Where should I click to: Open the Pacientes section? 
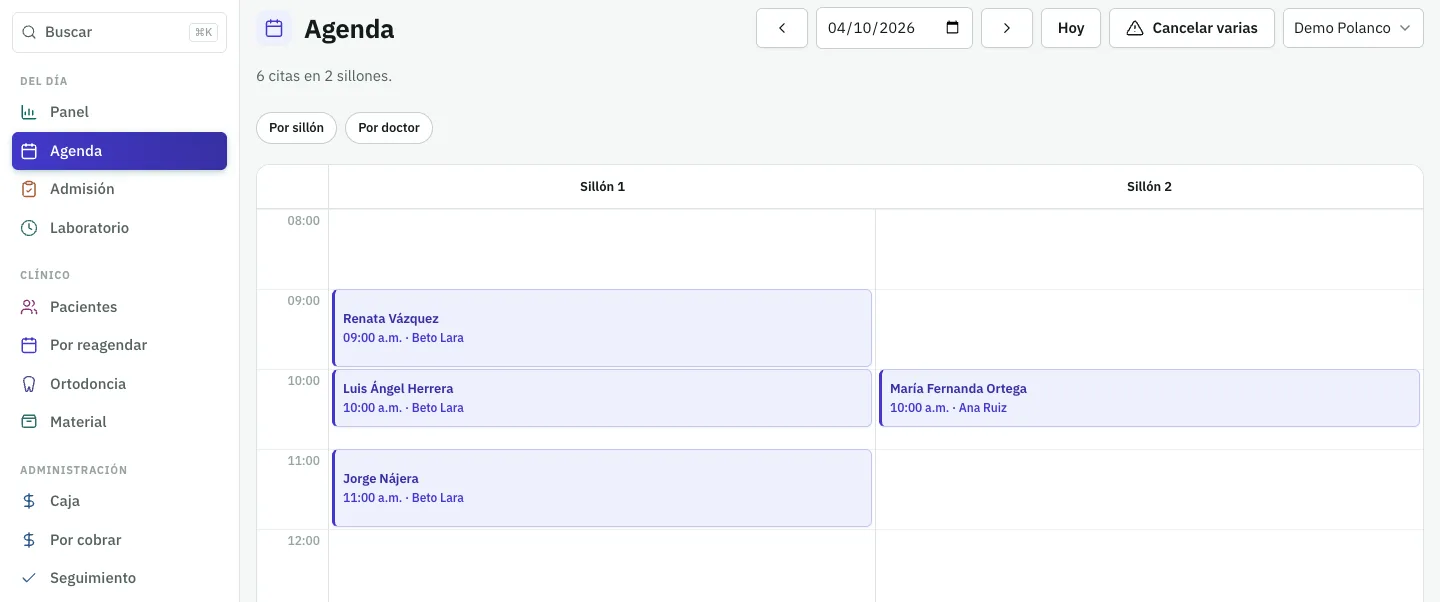tap(120, 307)
